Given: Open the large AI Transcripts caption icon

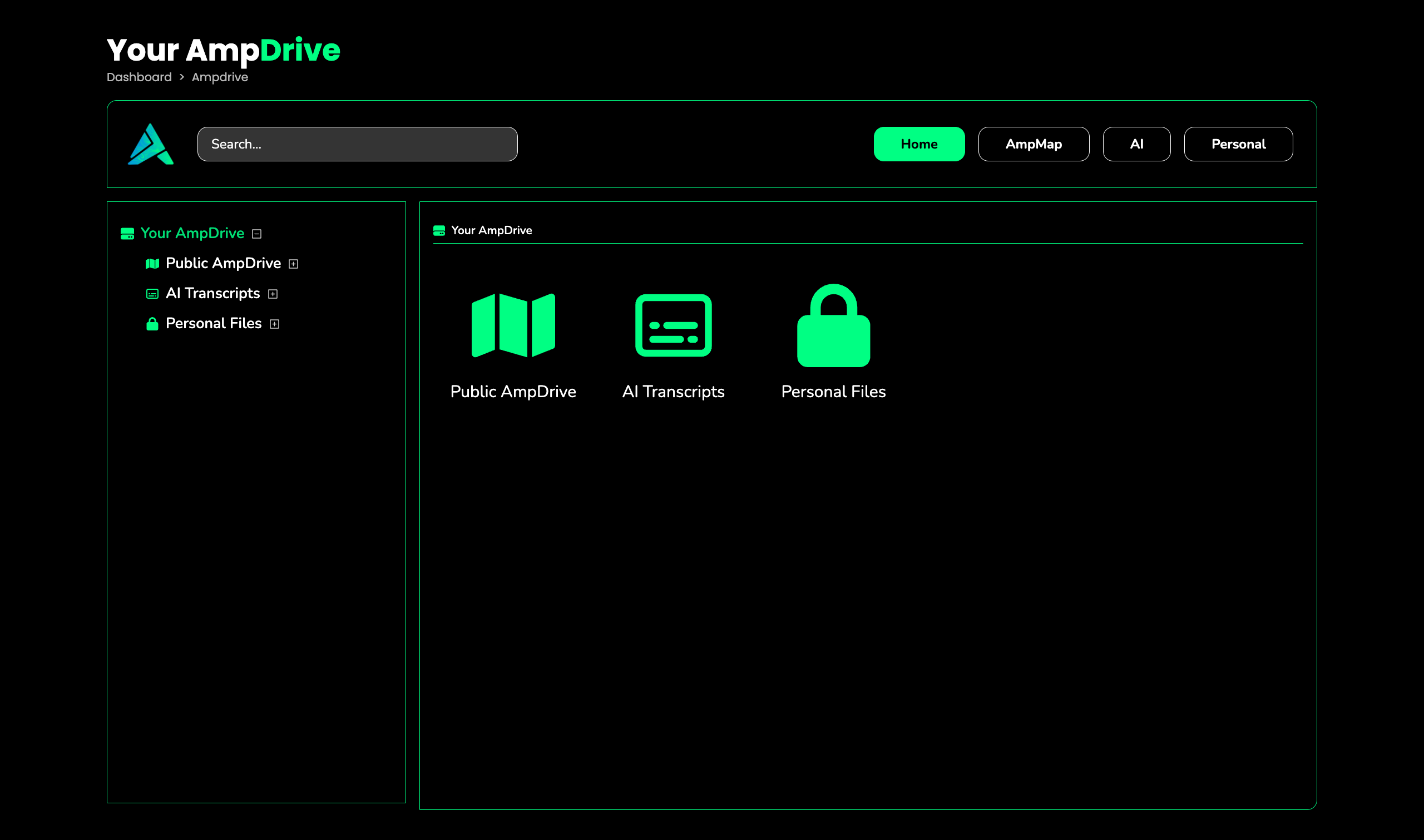Looking at the screenshot, I should [673, 325].
